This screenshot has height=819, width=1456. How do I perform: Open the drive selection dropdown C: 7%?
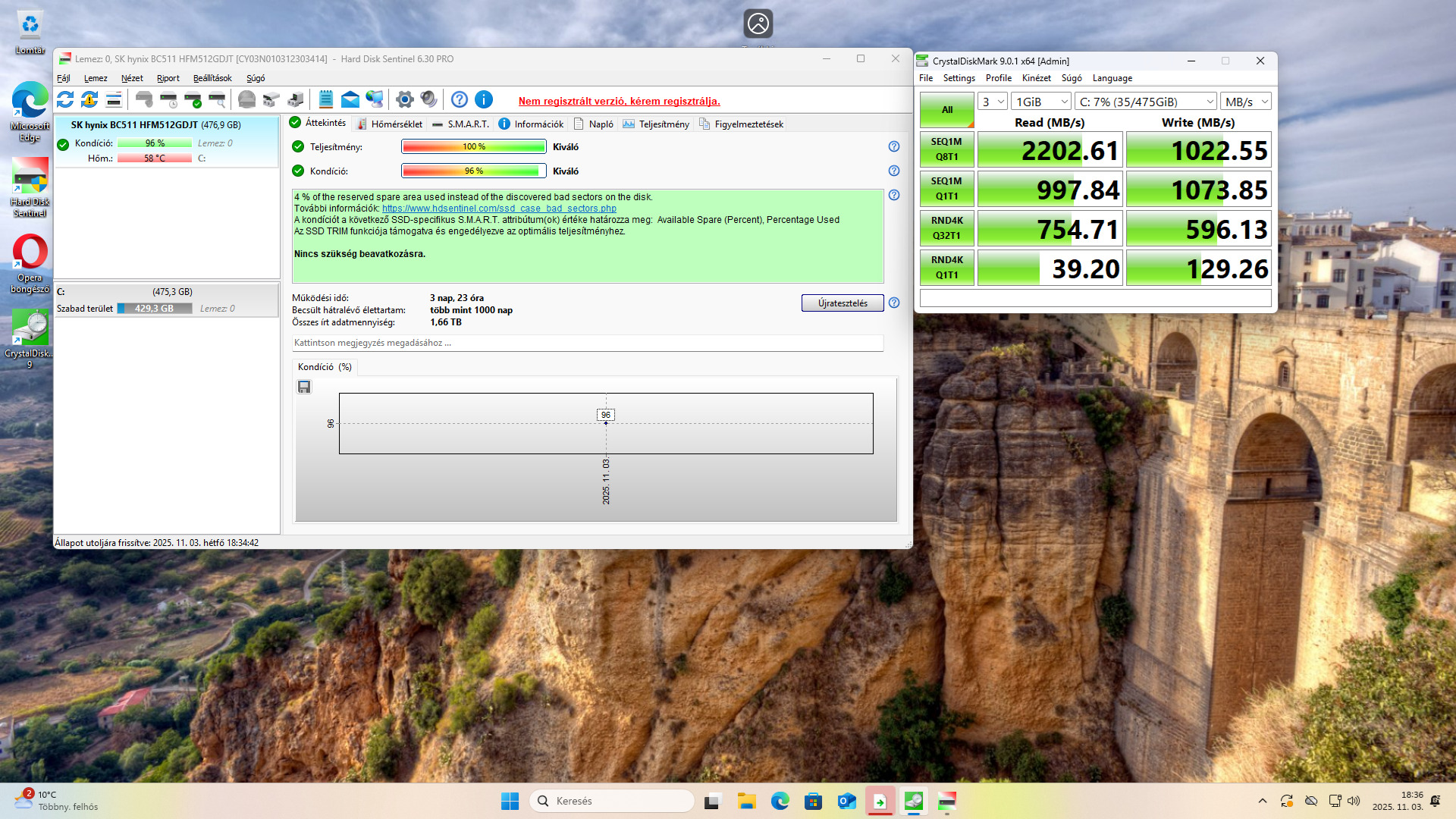coord(1146,102)
